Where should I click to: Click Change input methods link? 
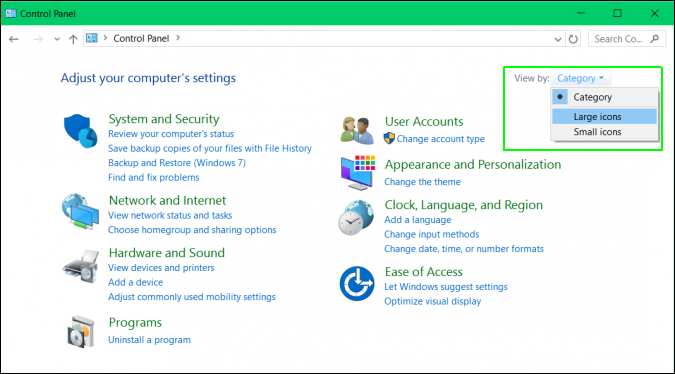point(432,235)
